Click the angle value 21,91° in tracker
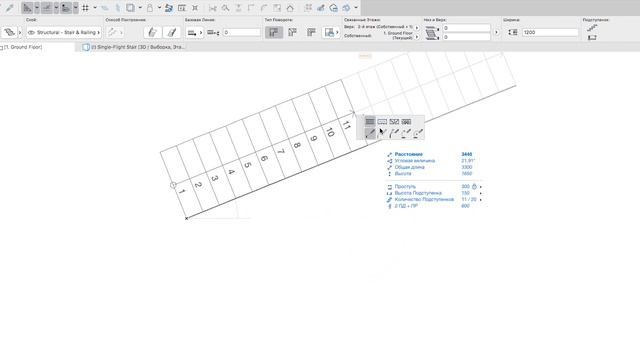The height and width of the screenshot is (360, 640). pos(468,161)
